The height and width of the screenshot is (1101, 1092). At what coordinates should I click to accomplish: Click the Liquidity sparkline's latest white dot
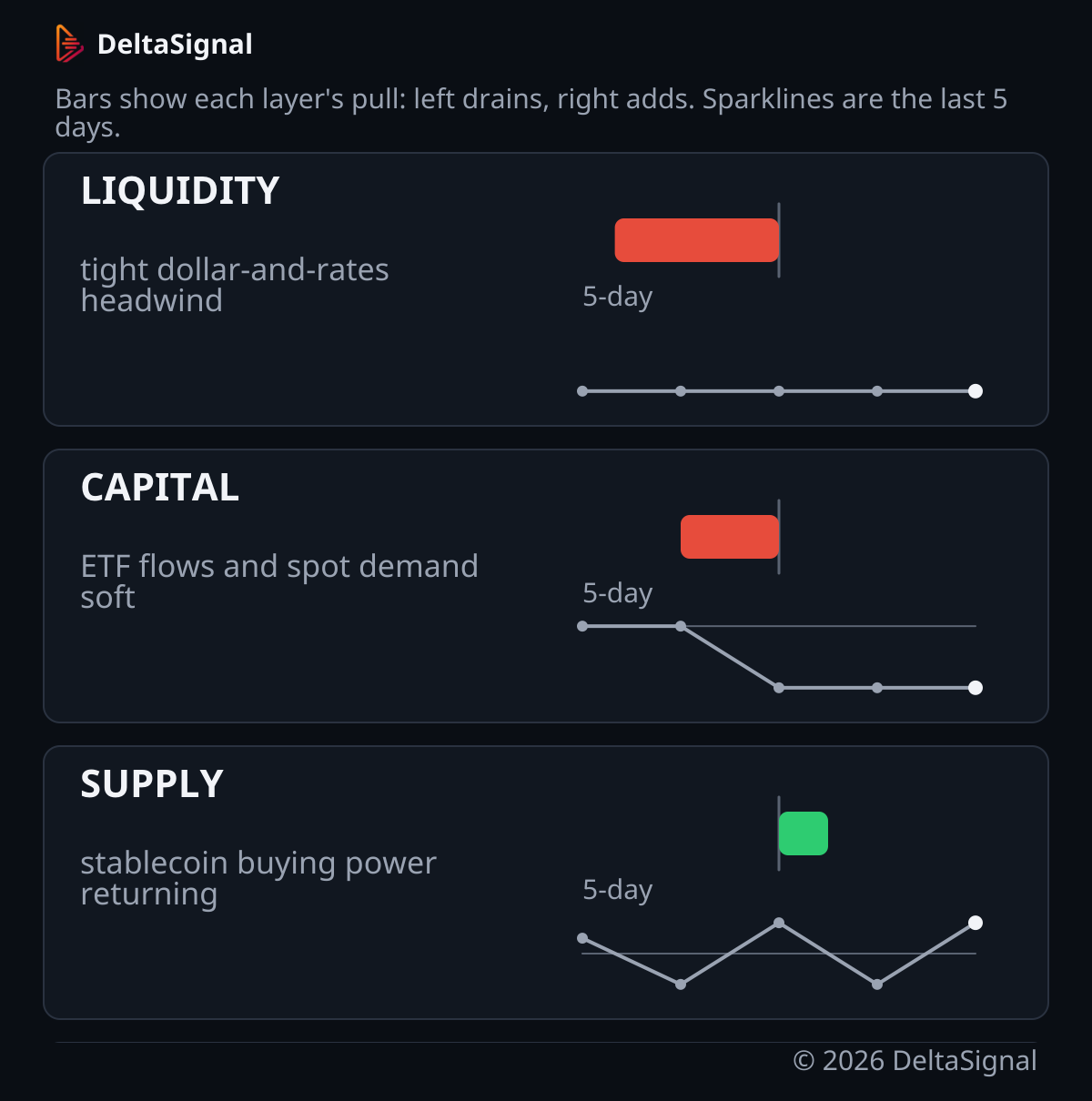[976, 391]
